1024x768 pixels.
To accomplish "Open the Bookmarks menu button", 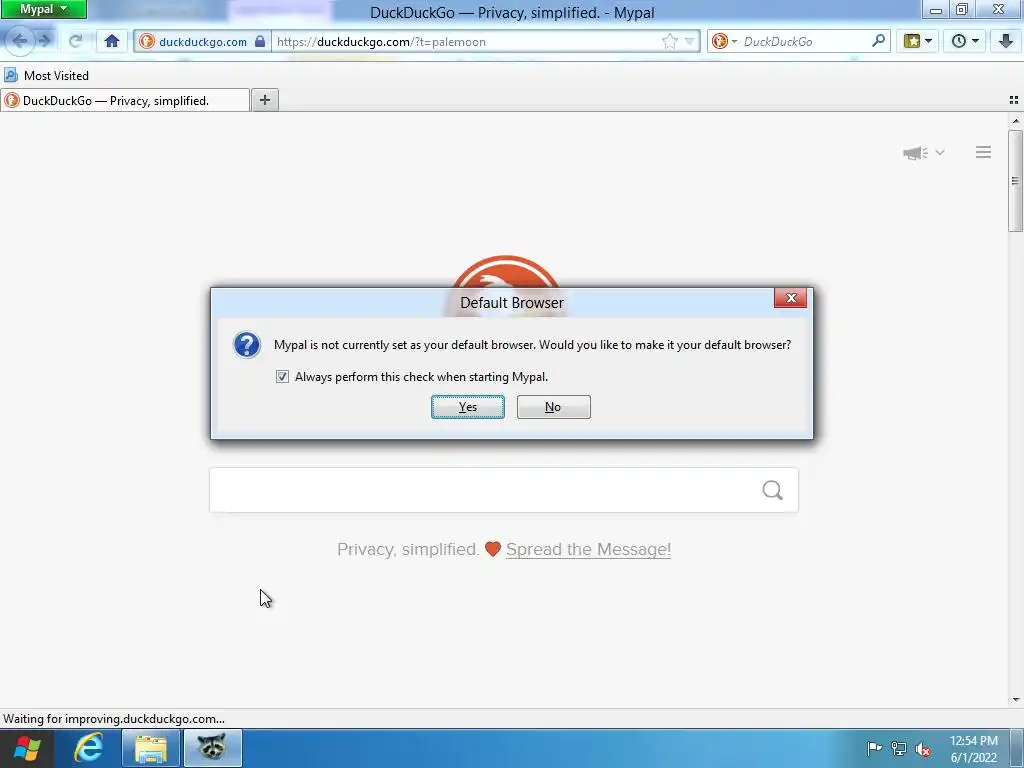I will point(918,41).
